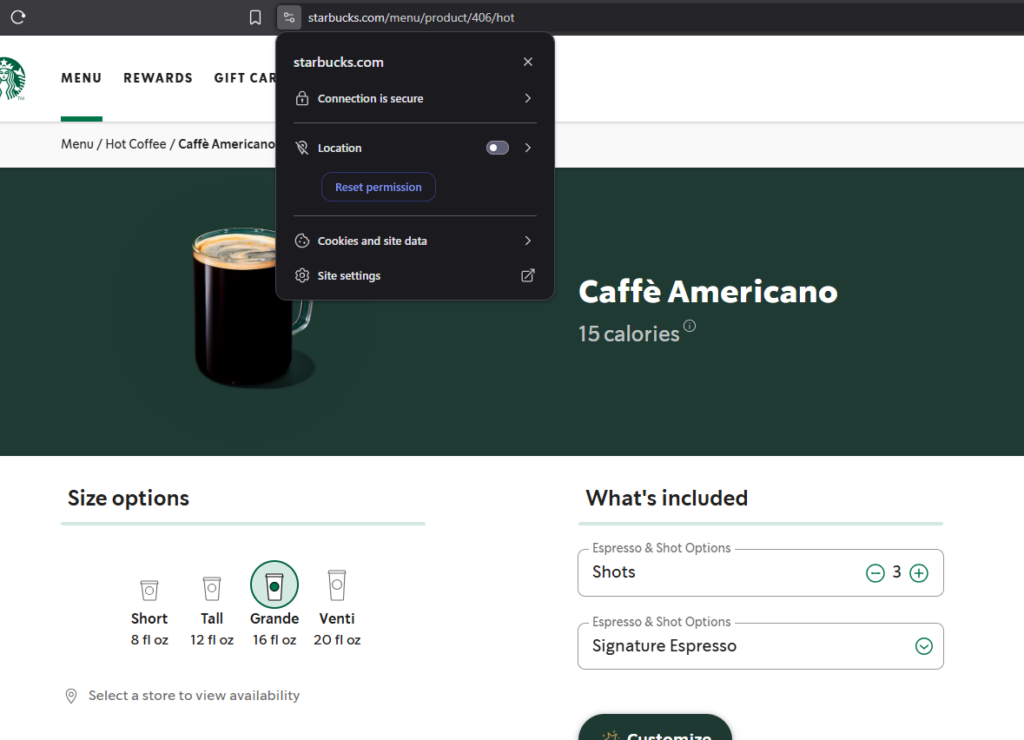The height and width of the screenshot is (740, 1024).
Task: Click the 15 calories text
Action: [x=629, y=334]
